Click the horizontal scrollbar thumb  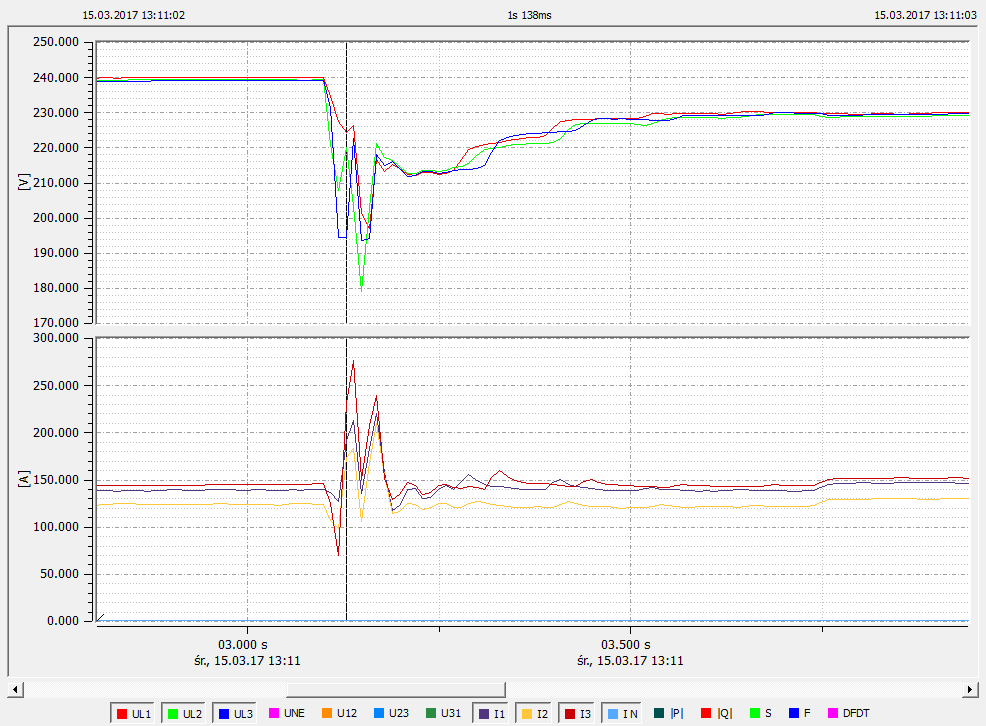396,690
